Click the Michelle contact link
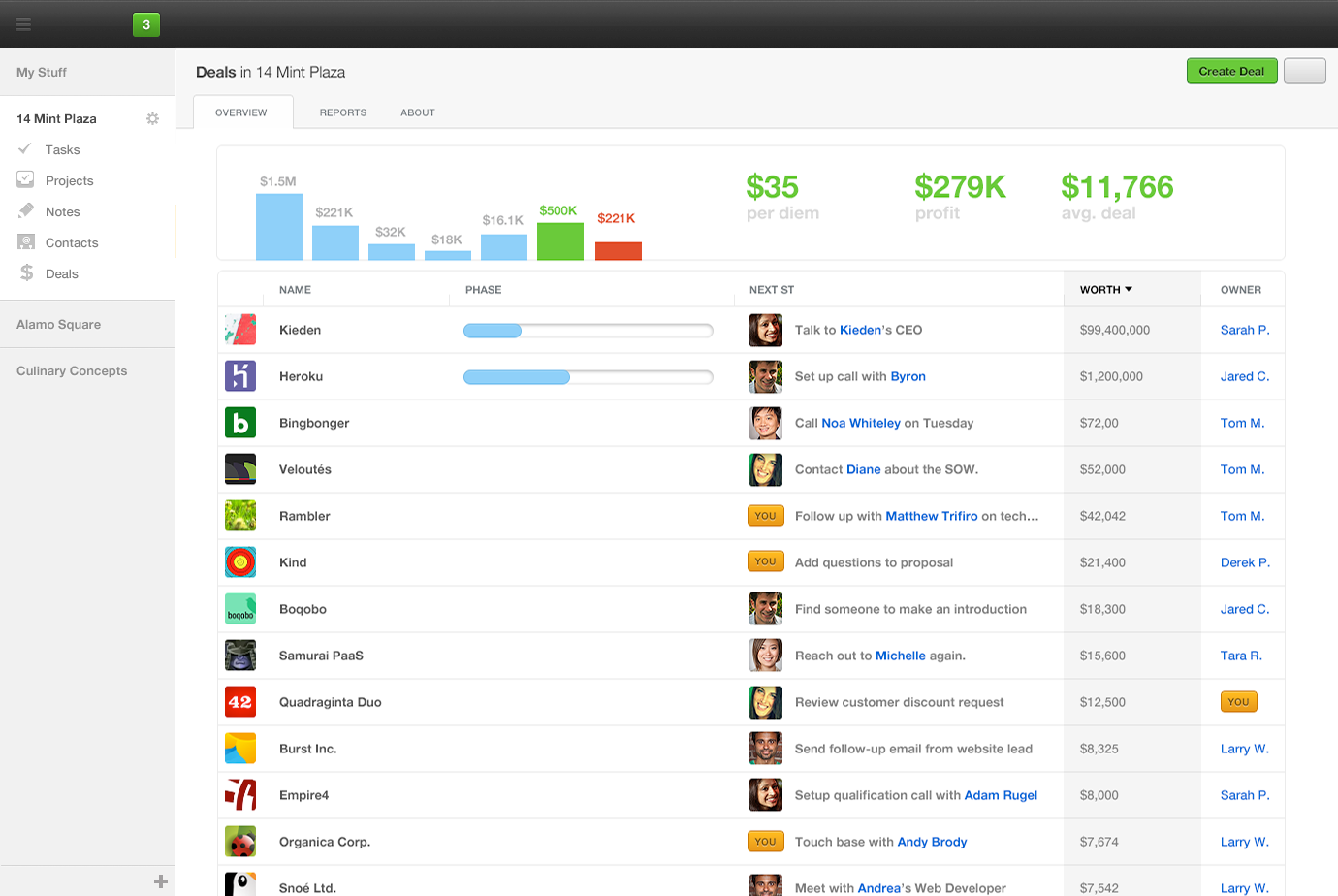 (901, 656)
